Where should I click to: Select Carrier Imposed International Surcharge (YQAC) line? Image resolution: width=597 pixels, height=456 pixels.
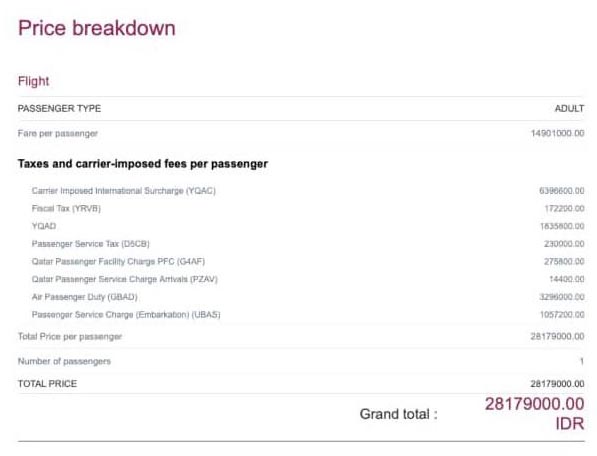124,191
